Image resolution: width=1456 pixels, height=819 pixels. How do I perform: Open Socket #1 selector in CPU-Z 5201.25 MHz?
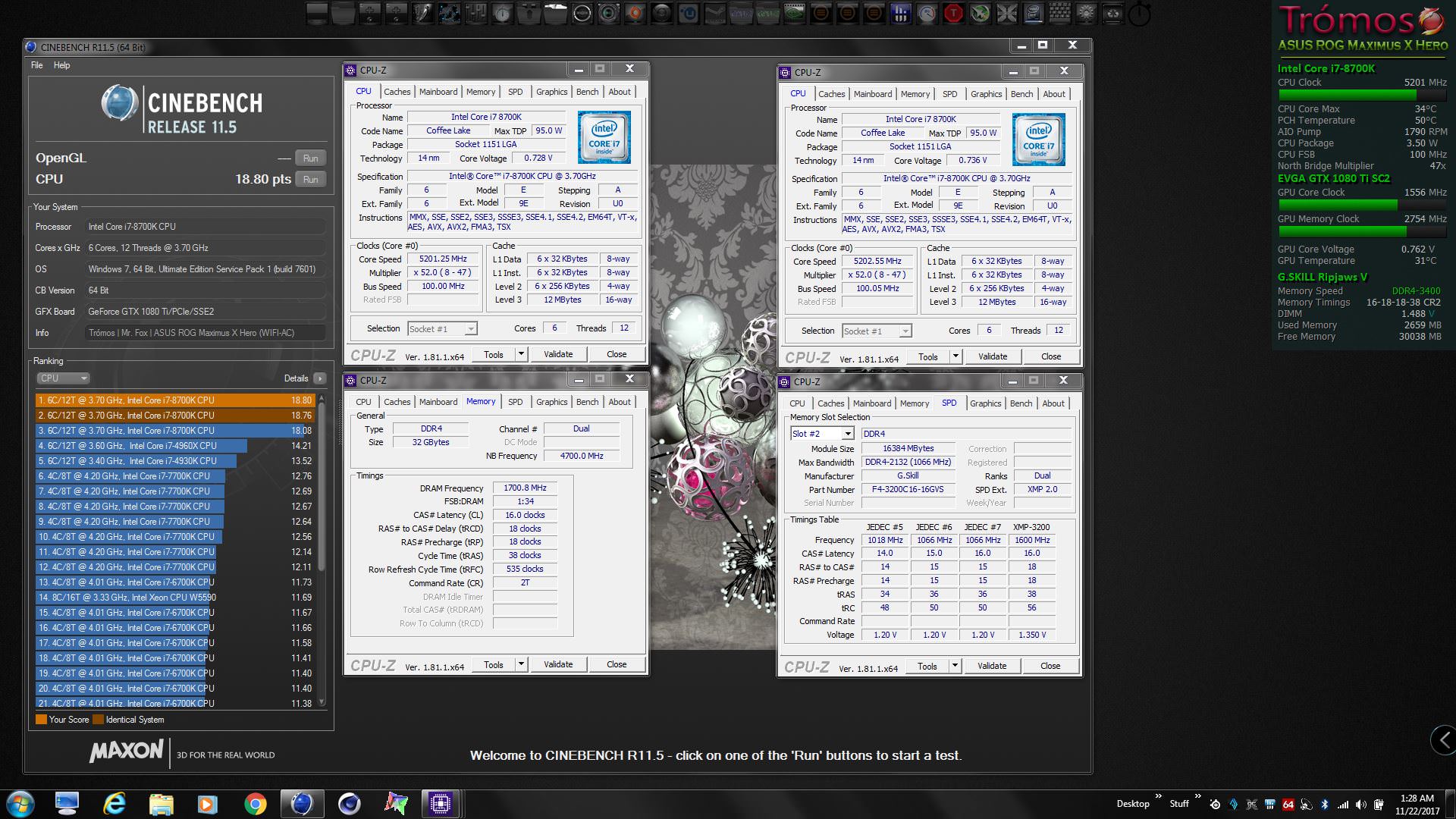442,328
